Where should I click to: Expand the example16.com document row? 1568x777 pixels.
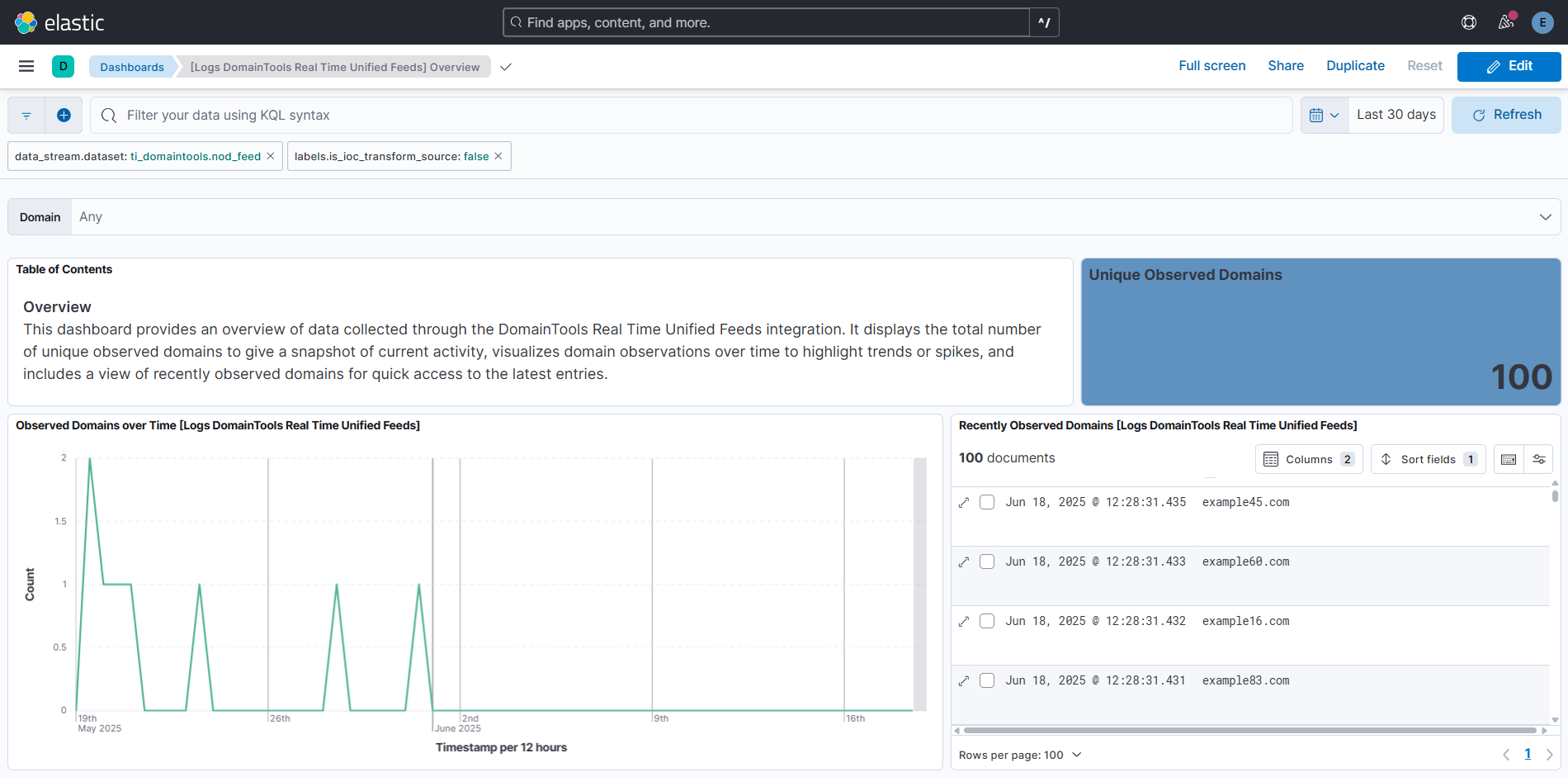pyautogui.click(x=963, y=621)
